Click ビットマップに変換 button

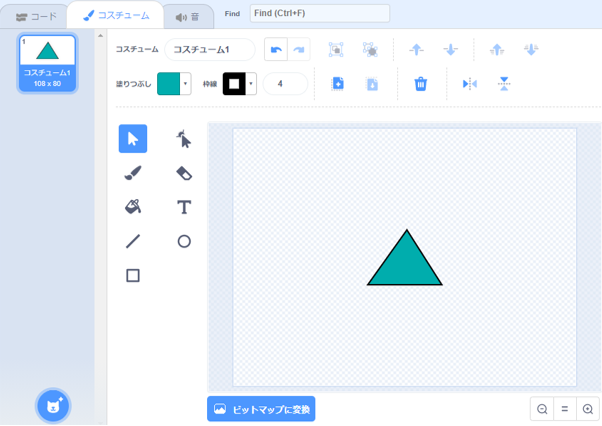(261, 409)
